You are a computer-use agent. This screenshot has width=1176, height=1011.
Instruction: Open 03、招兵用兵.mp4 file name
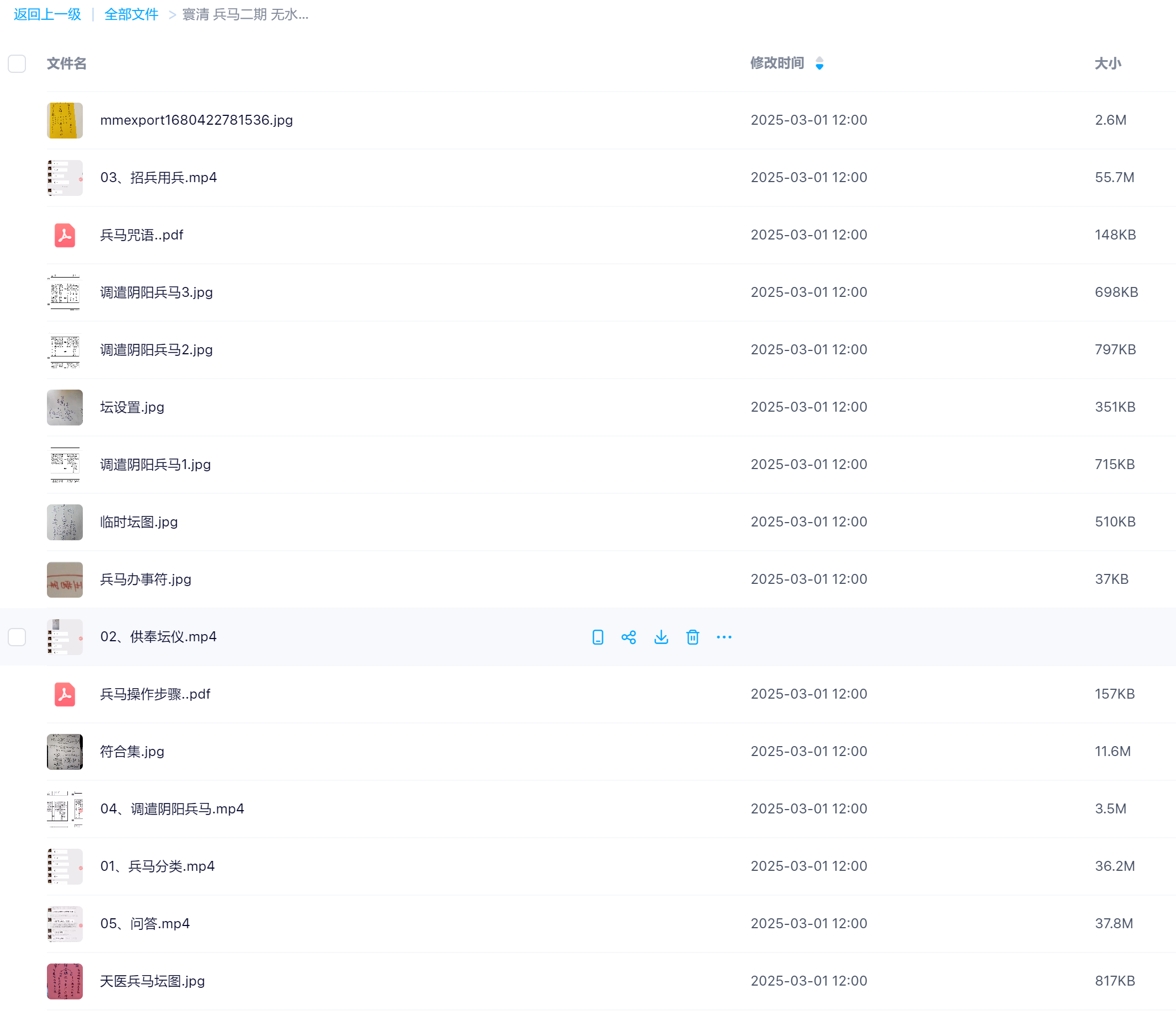[158, 178]
